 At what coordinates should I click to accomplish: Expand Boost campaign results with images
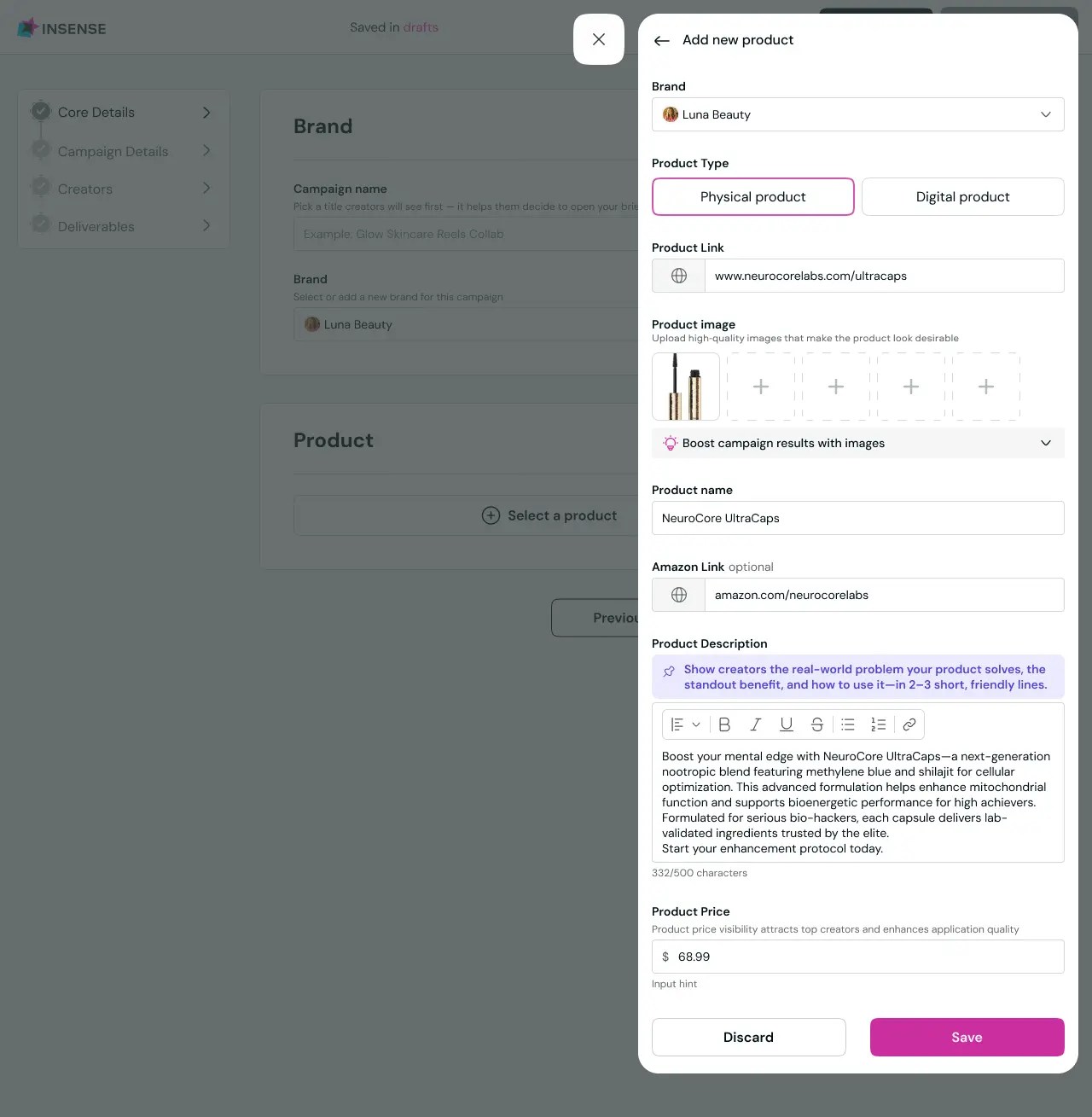(x=857, y=443)
